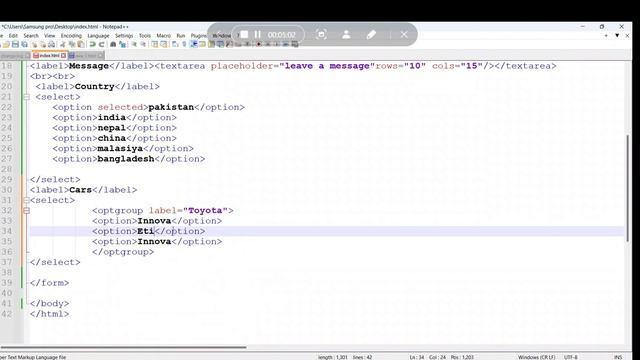This screenshot has height=360, width=640.
Task: Click the plus button in the menu bar
Action: [606, 36]
